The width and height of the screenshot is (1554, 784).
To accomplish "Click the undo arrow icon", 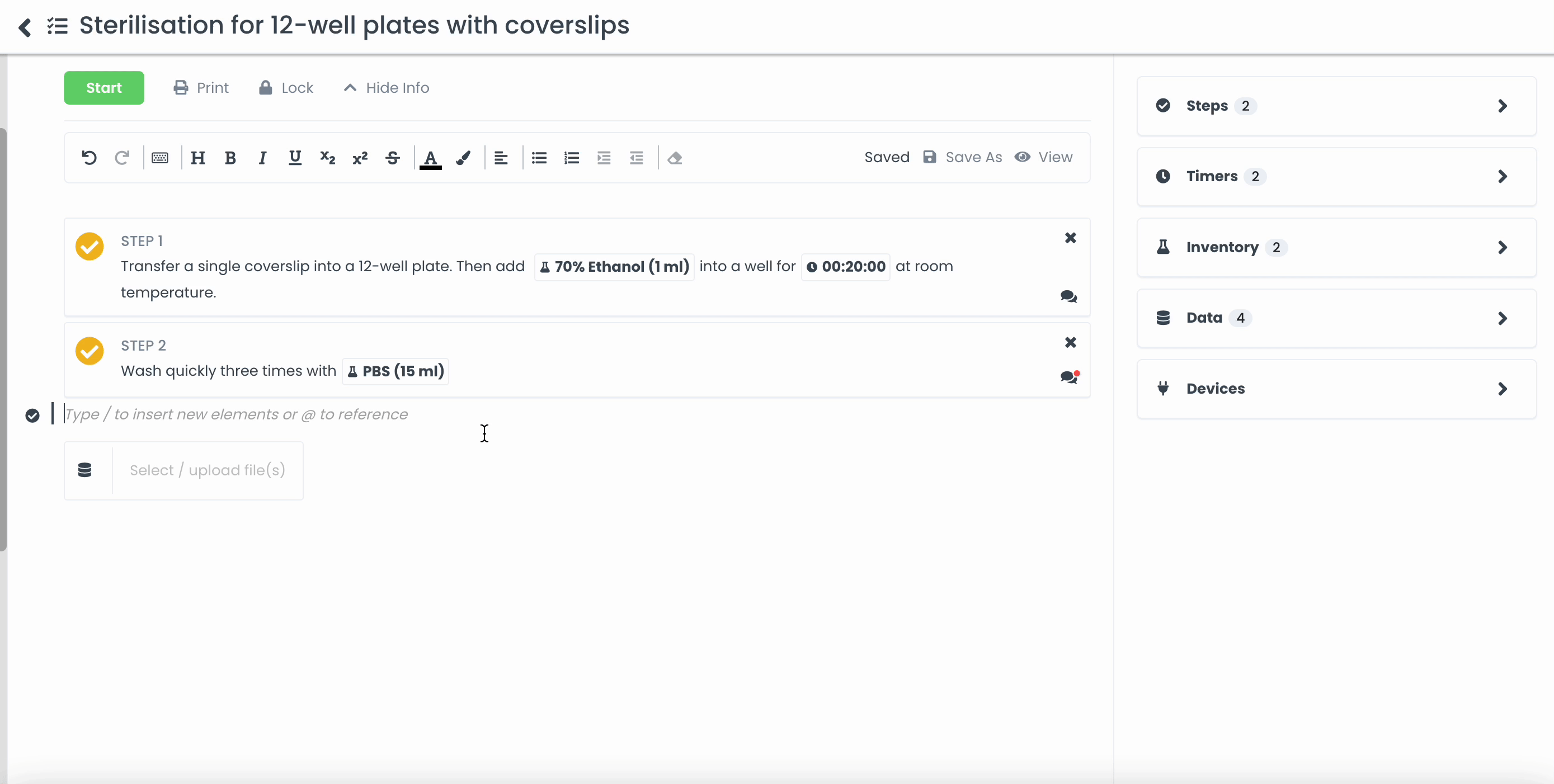I will click(x=89, y=158).
